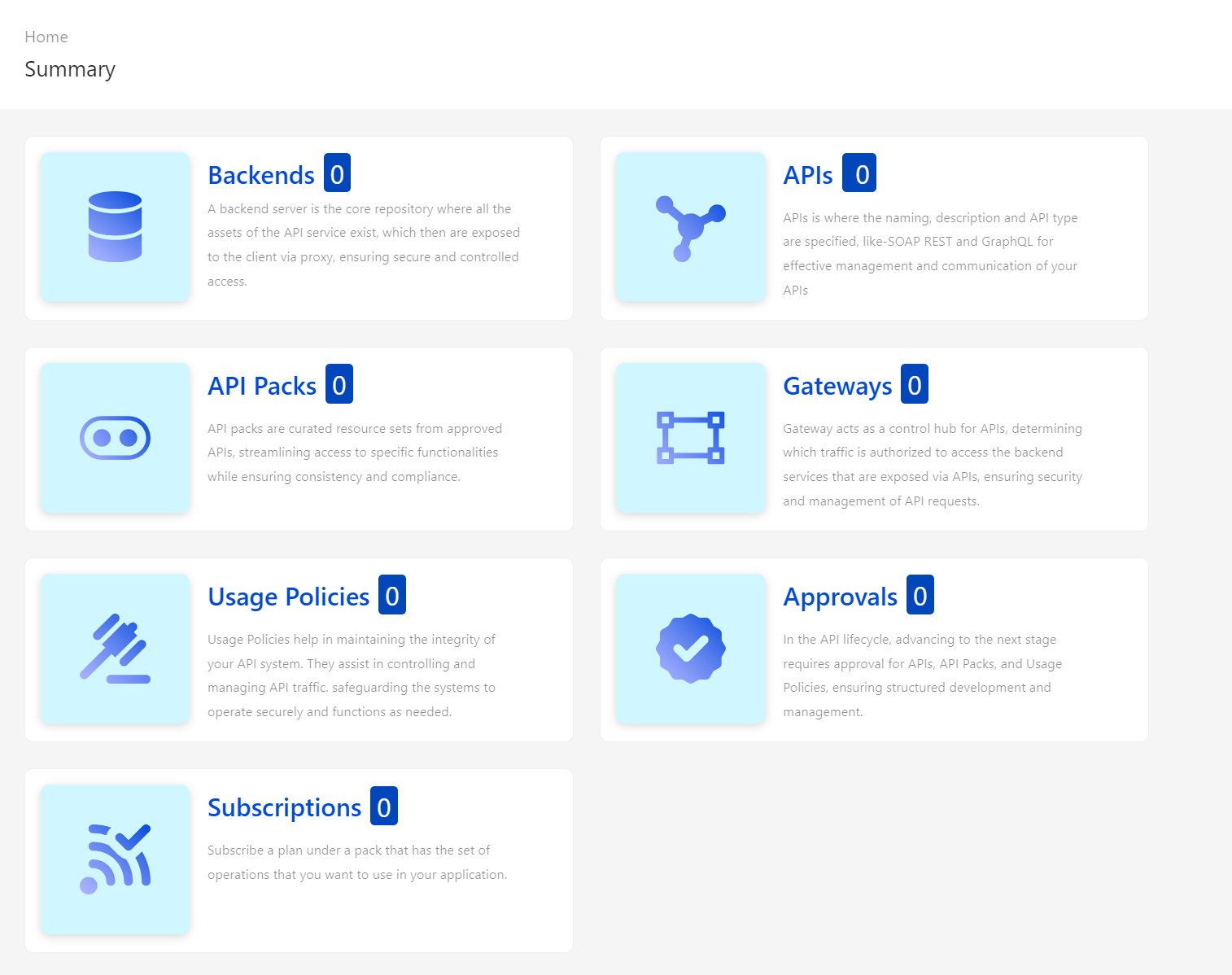
Task: Click the Usage Policies description text
Action: pyautogui.click(x=352, y=676)
